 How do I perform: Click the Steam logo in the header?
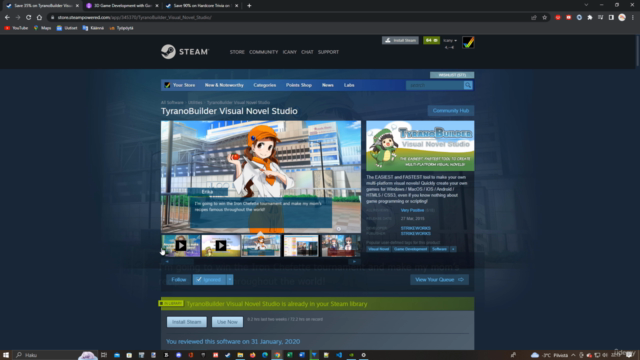point(185,52)
